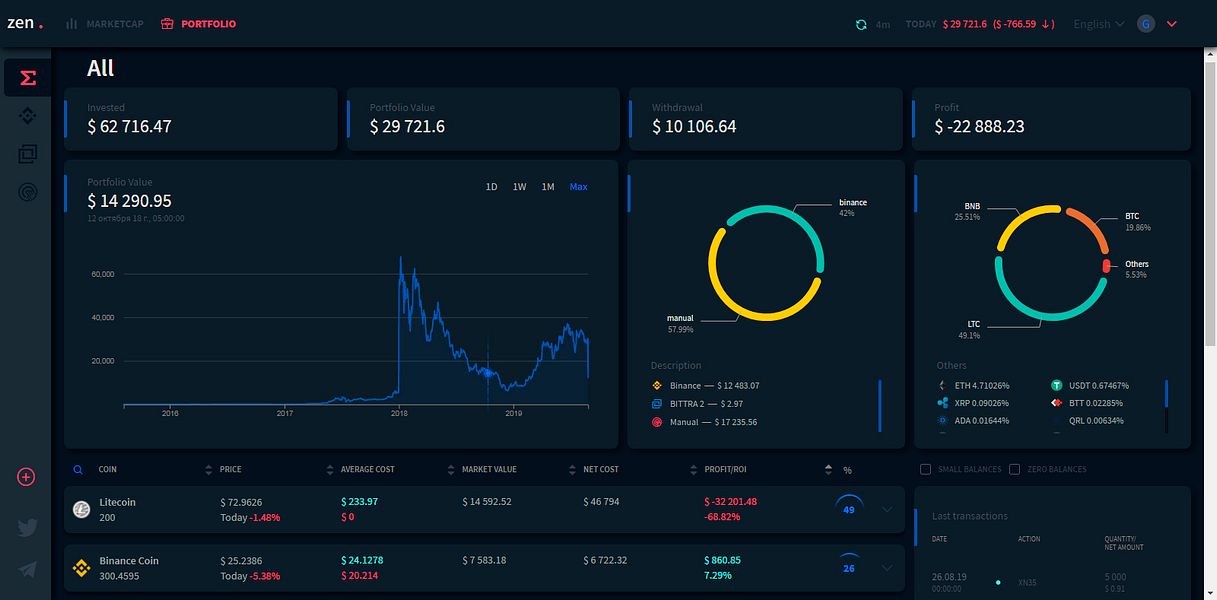The width and height of the screenshot is (1217, 600).
Task: Click the Litecoin 49 percent gauge
Action: [848, 509]
